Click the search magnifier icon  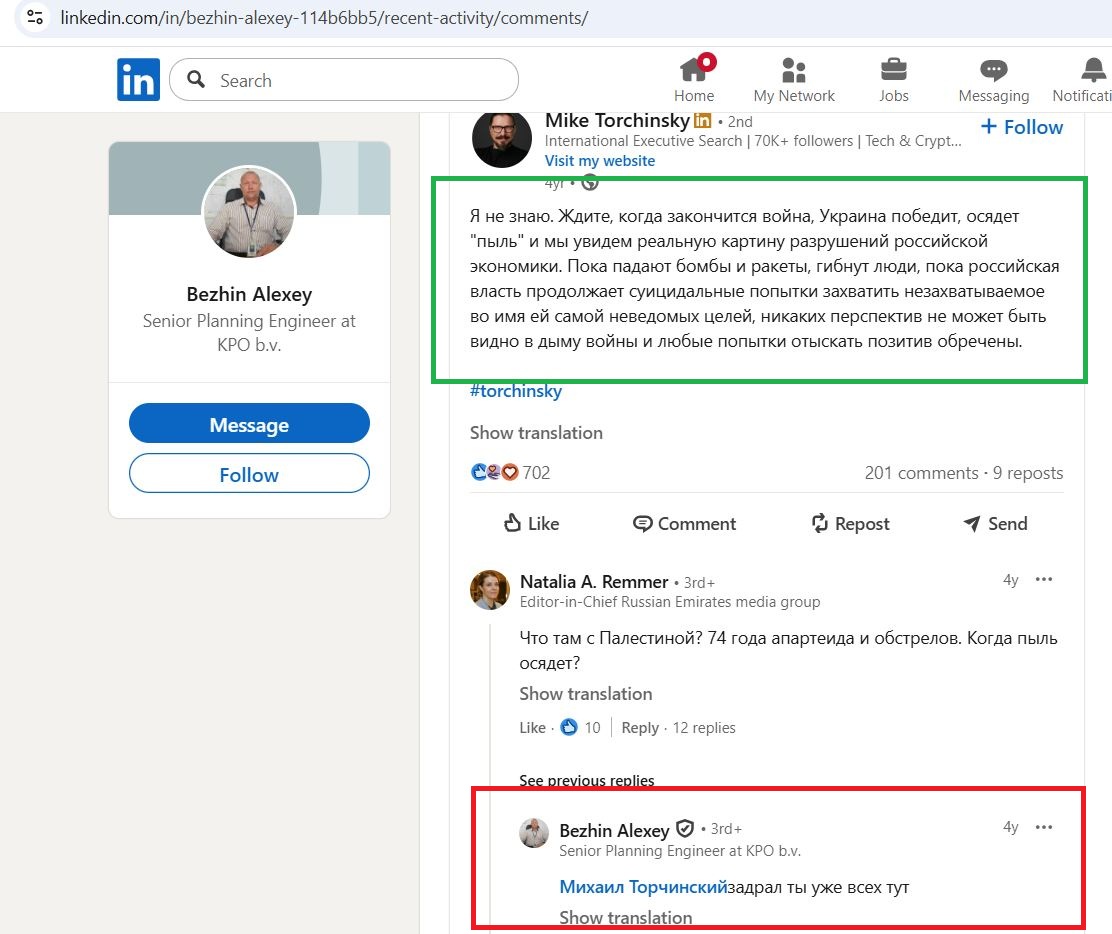[196, 79]
